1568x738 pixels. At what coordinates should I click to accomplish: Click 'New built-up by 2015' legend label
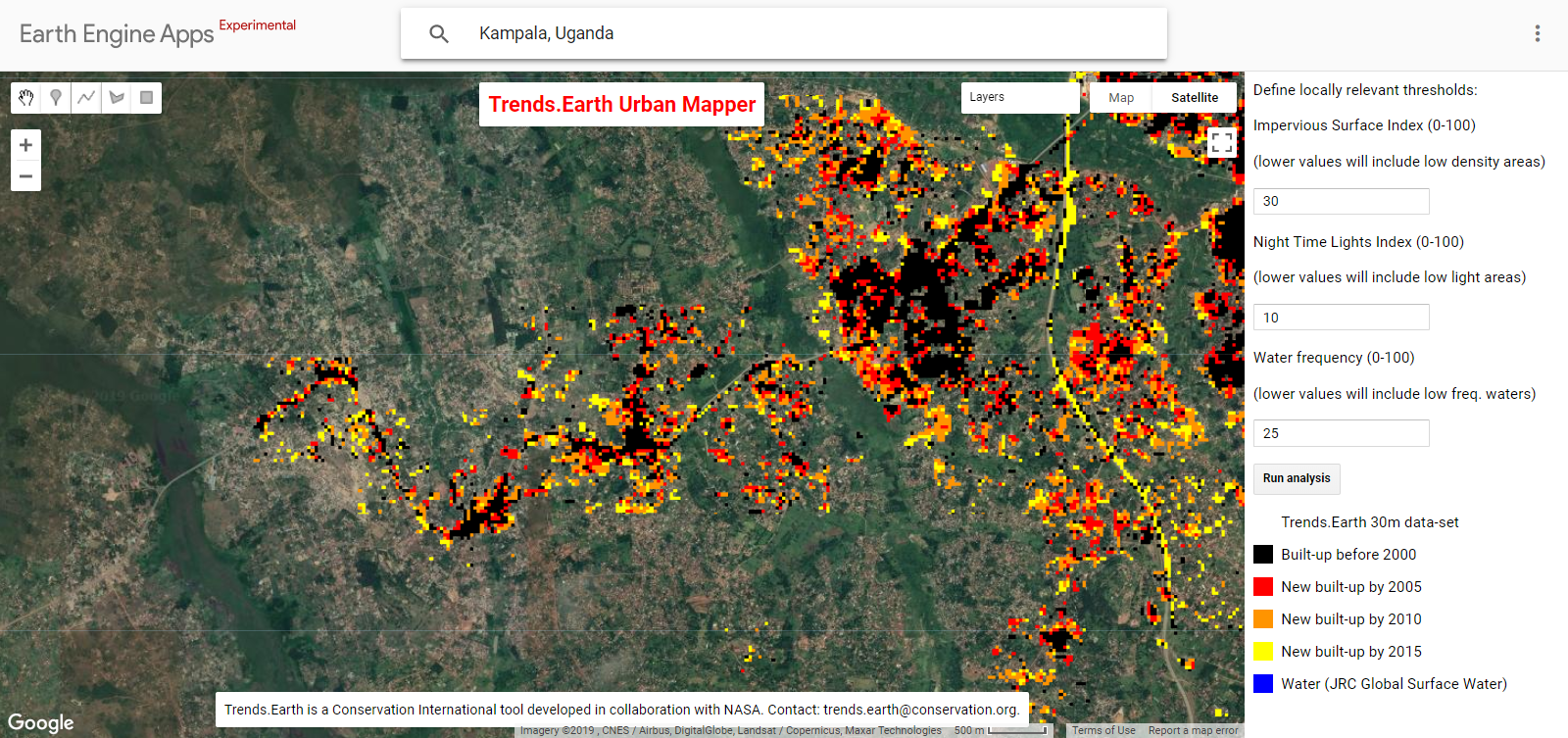(x=1351, y=652)
